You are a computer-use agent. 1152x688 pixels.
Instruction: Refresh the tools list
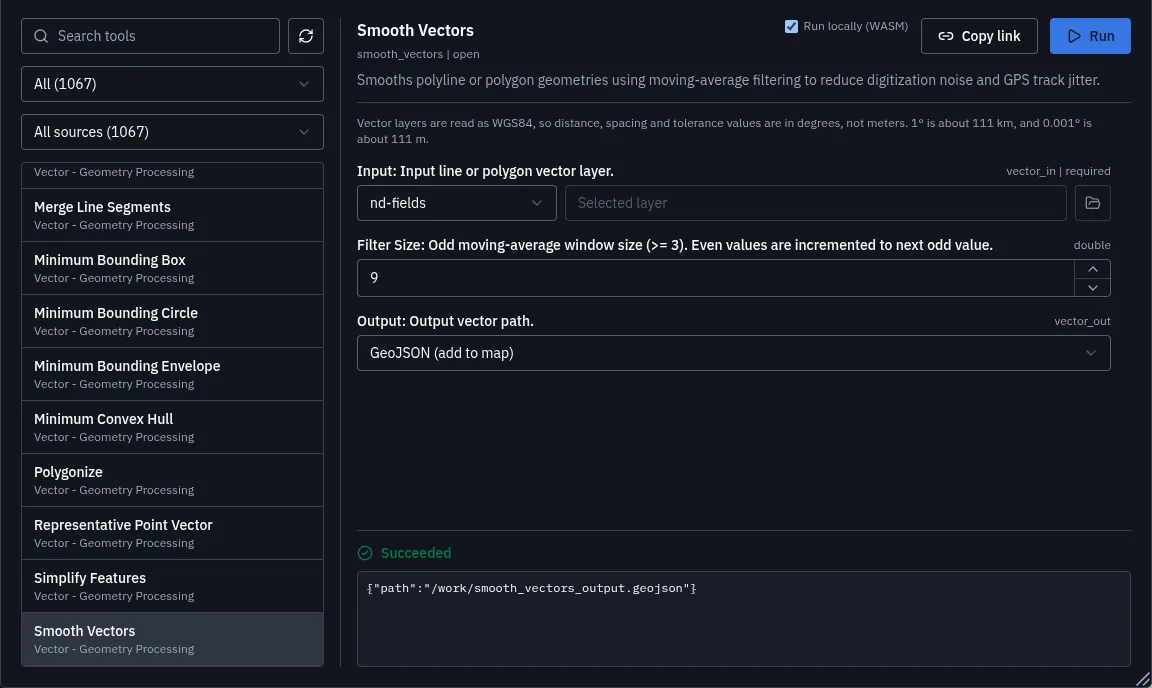coord(306,36)
